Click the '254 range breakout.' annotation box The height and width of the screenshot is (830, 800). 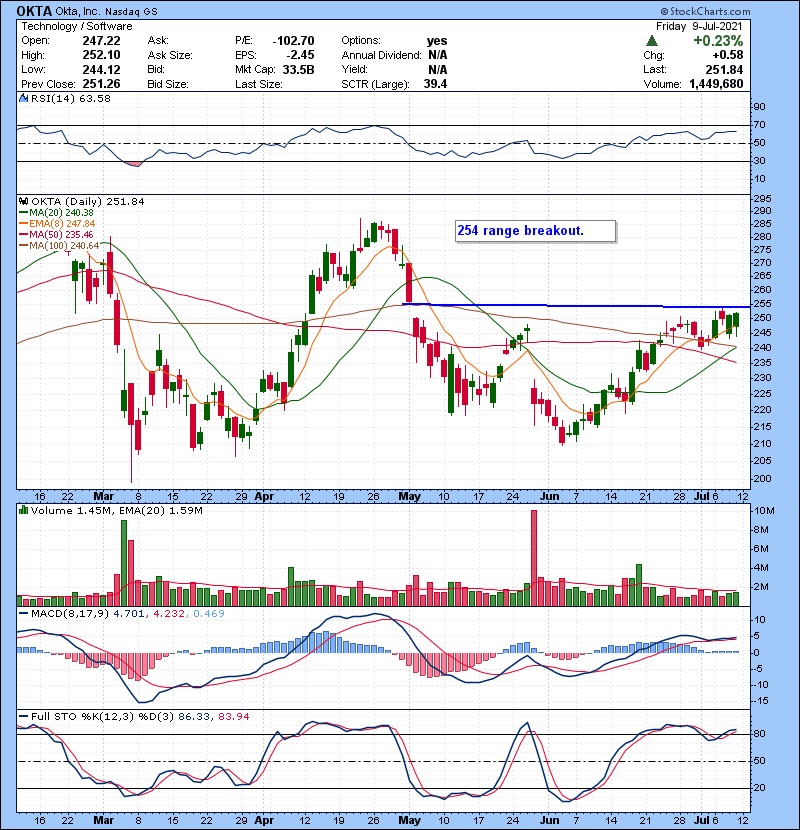[x=535, y=231]
